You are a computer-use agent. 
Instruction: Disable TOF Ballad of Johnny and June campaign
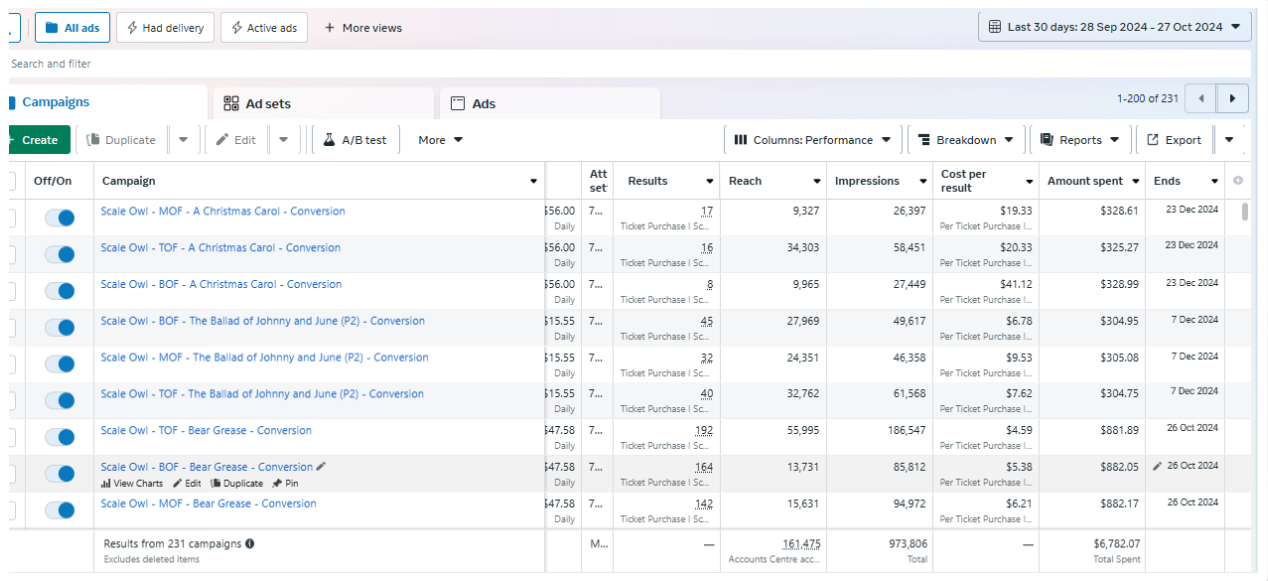tap(60, 401)
